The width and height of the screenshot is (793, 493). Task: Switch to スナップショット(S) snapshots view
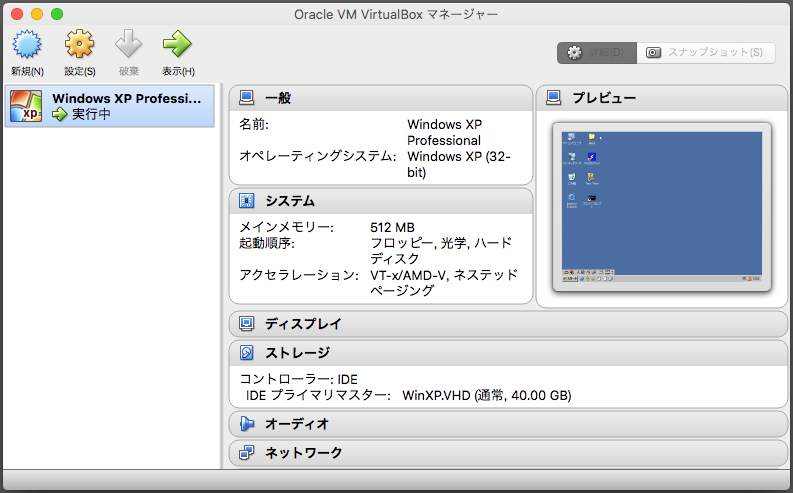tap(706, 53)
